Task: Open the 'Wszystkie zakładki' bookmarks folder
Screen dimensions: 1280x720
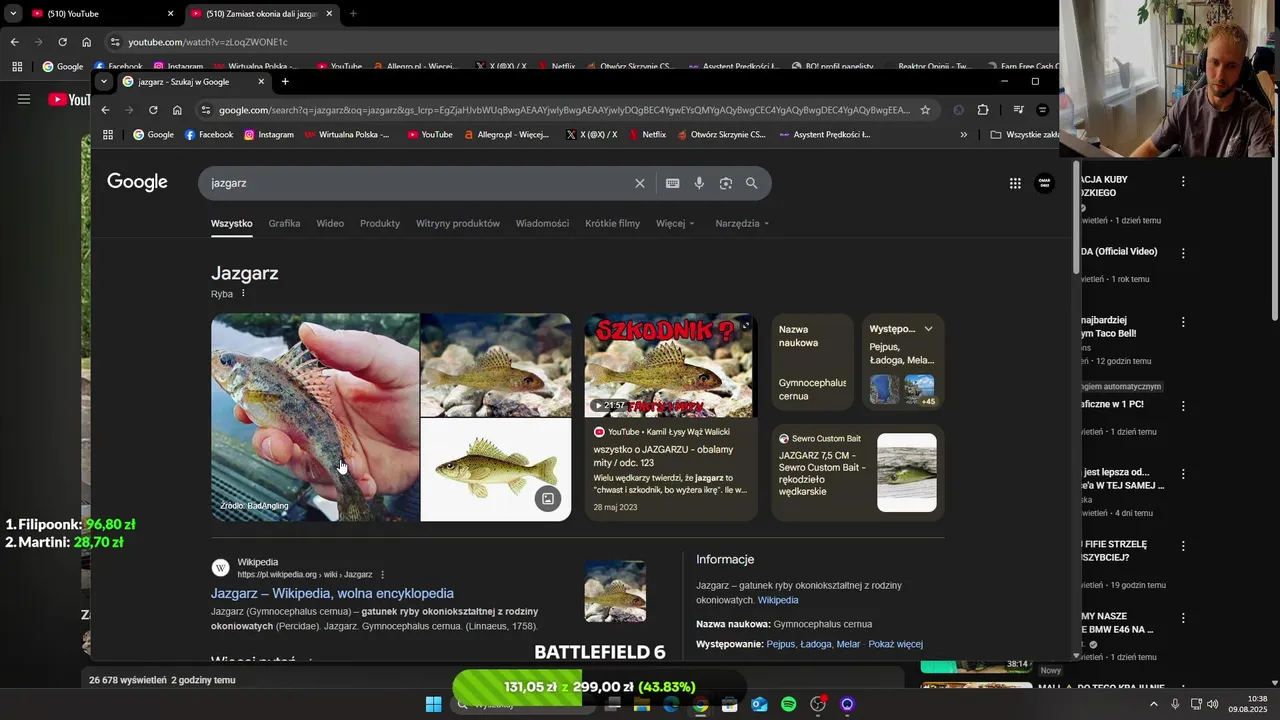Action: point(1025,134)
